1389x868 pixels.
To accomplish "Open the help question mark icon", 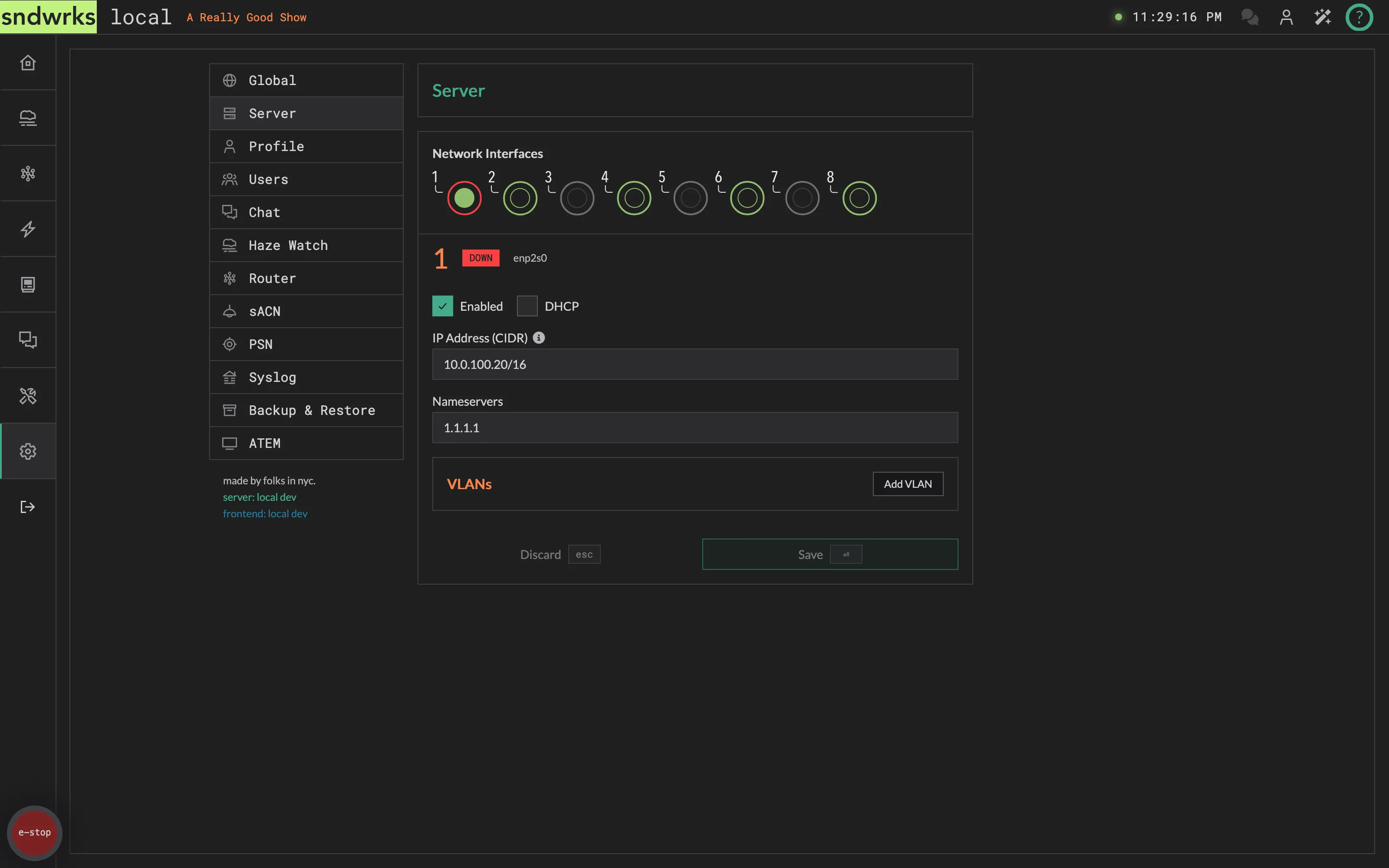I will coord(1359,17).
